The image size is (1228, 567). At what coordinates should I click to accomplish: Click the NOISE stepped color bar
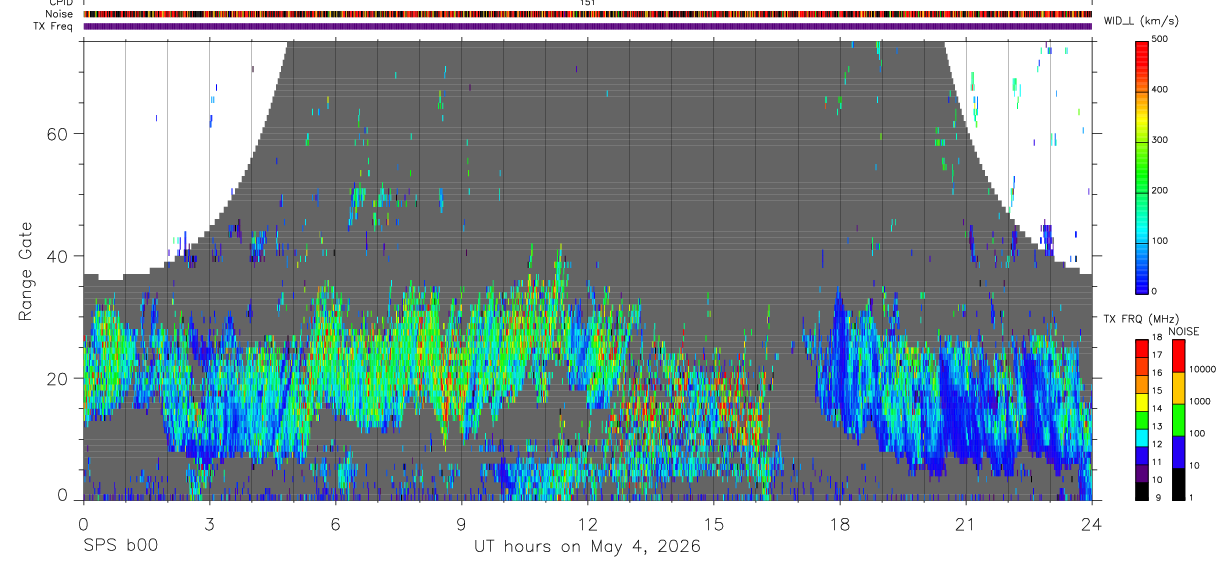coord(1177,419)
